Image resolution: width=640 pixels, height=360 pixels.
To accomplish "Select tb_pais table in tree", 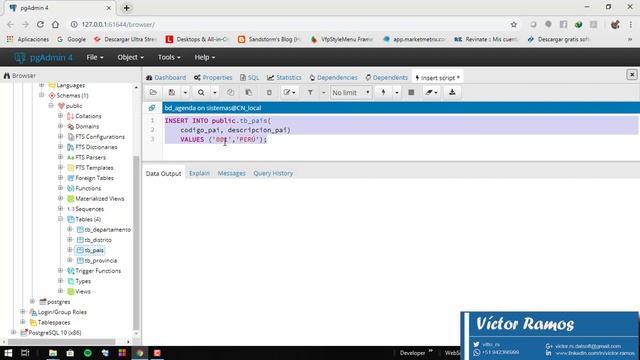I will point(94,250).
